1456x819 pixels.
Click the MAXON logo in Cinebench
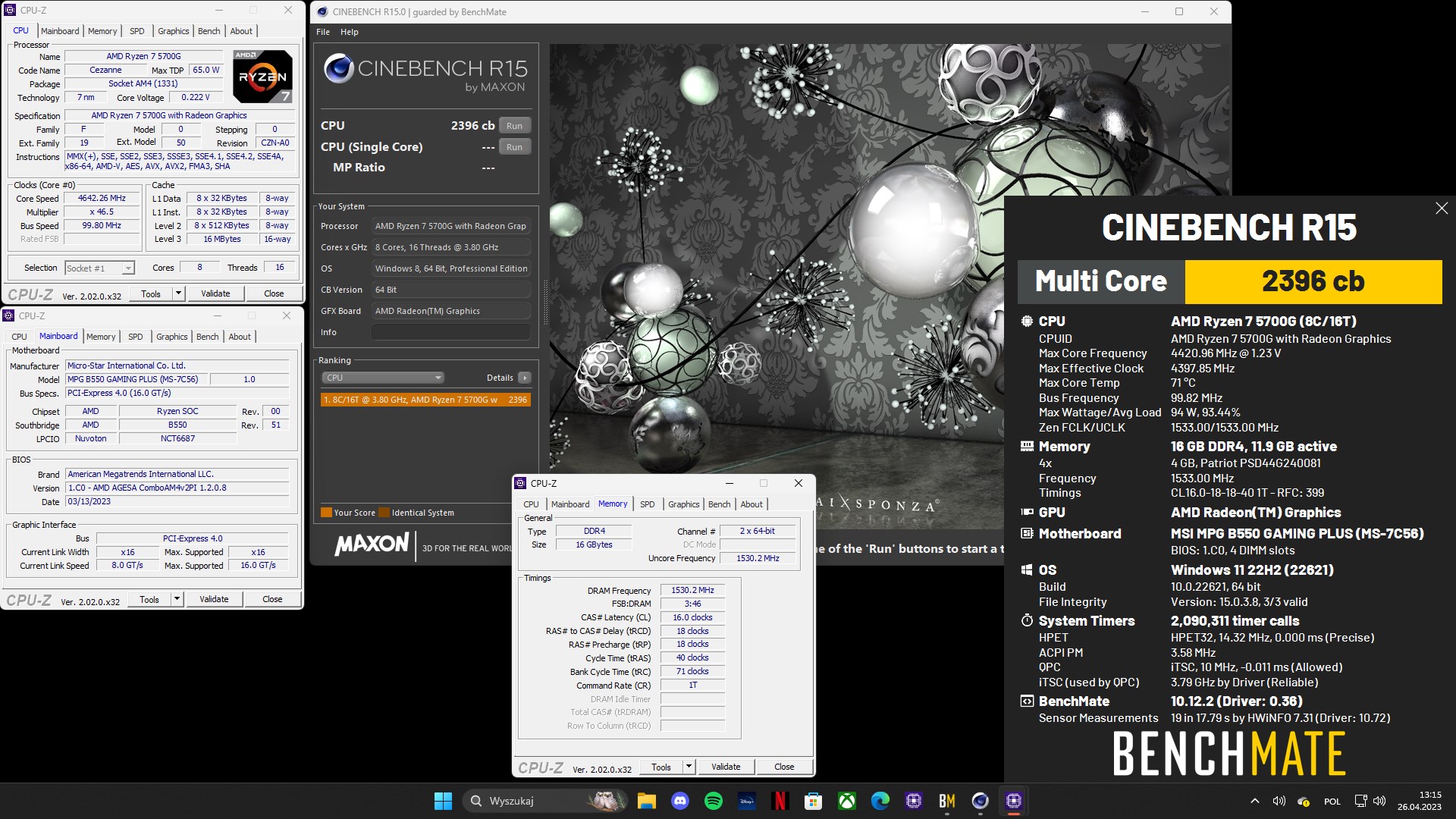point(372,544)
